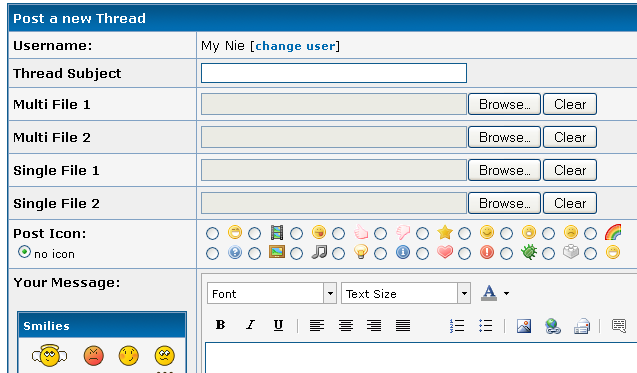637x373 pixels.
Task: Click the framed picture post icon
Action: [277, 252]
